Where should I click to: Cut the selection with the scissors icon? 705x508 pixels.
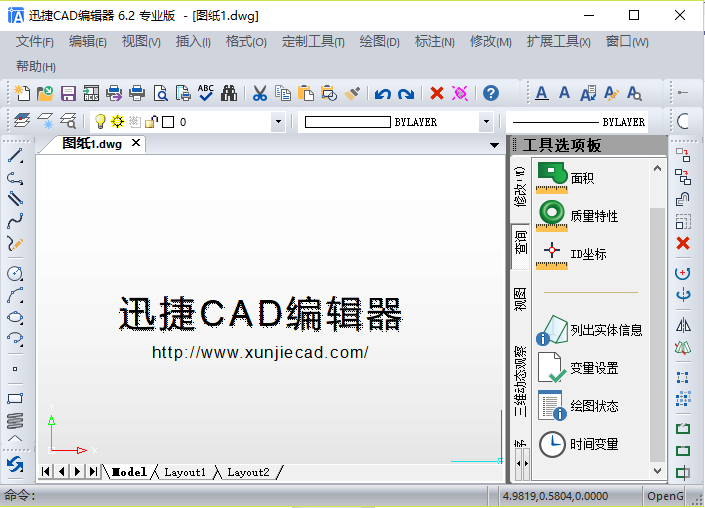[259, 93]
